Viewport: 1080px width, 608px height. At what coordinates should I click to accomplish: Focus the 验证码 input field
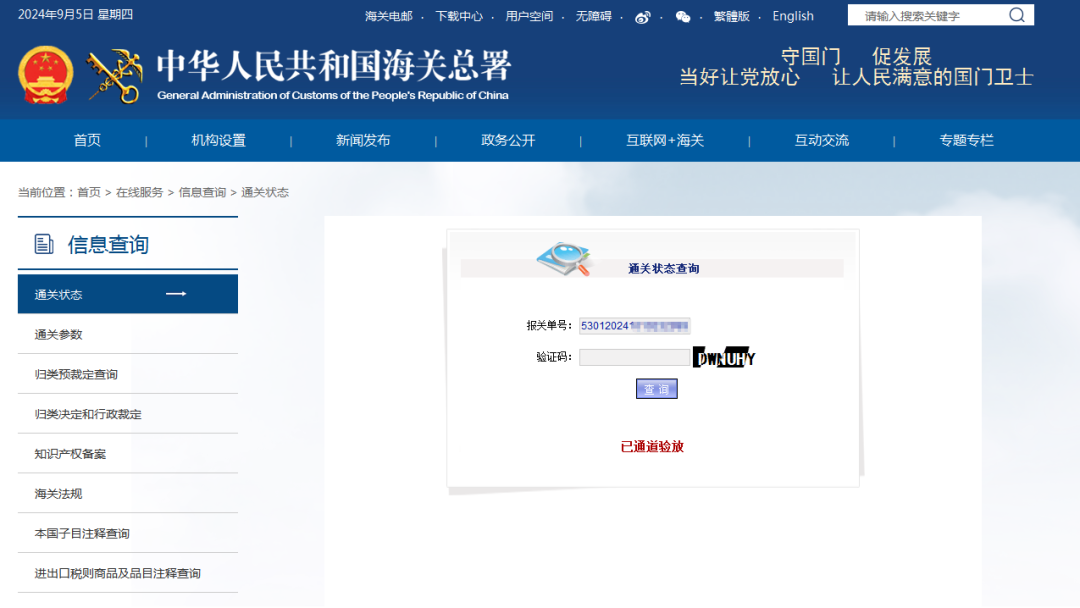pos(634,357)
